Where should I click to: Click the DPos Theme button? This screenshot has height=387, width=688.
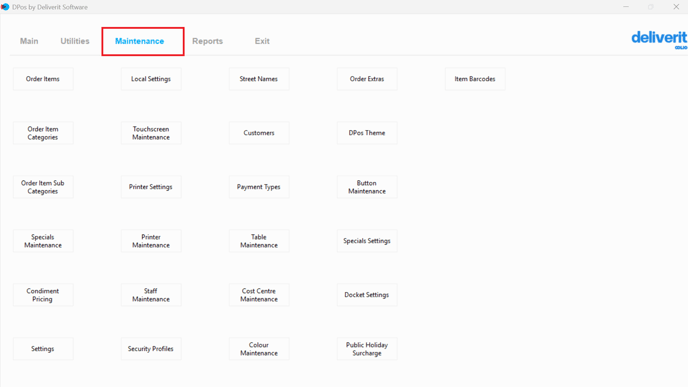(367, 133)
